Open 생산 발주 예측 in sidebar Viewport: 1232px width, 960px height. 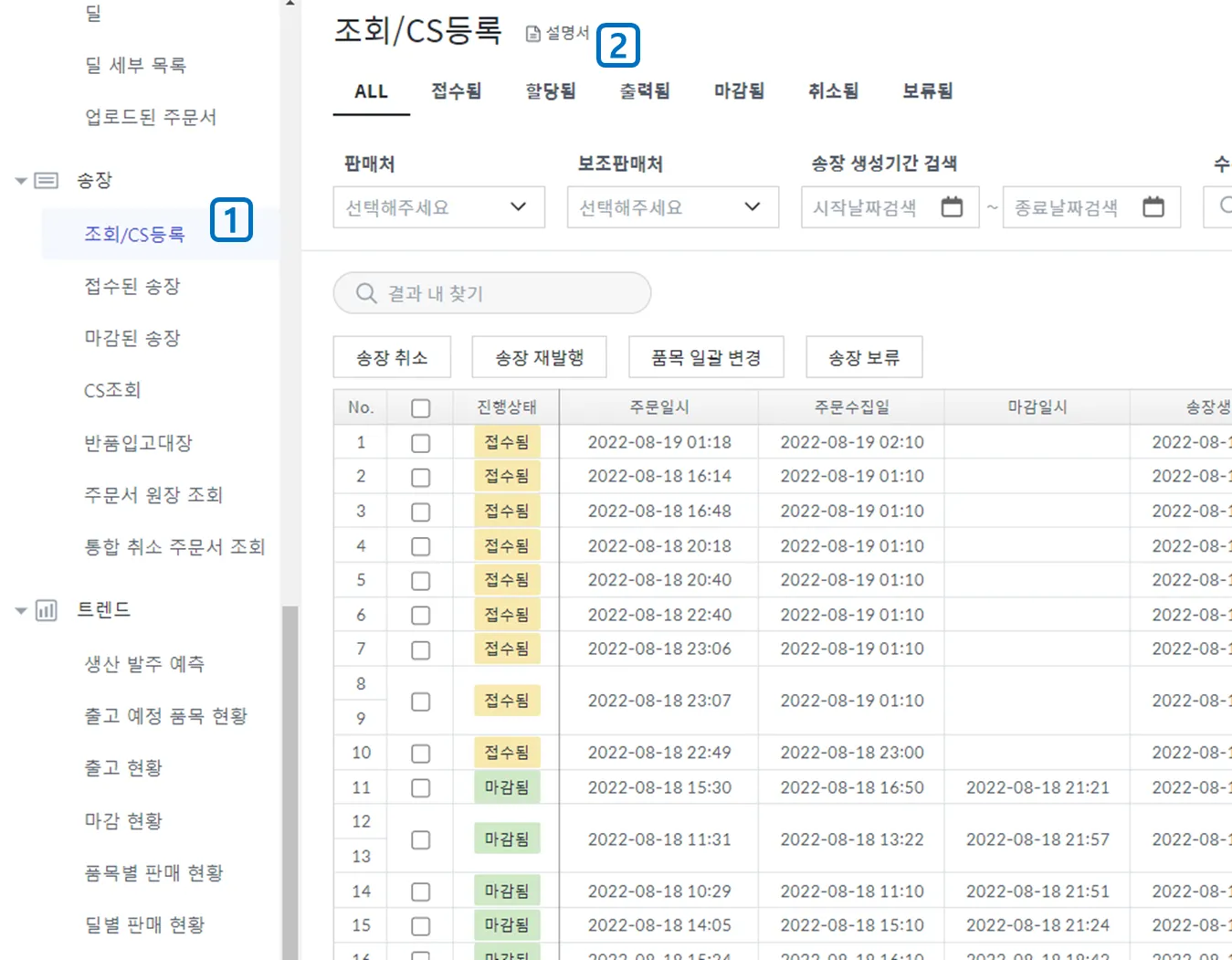[x=144, y=664]
